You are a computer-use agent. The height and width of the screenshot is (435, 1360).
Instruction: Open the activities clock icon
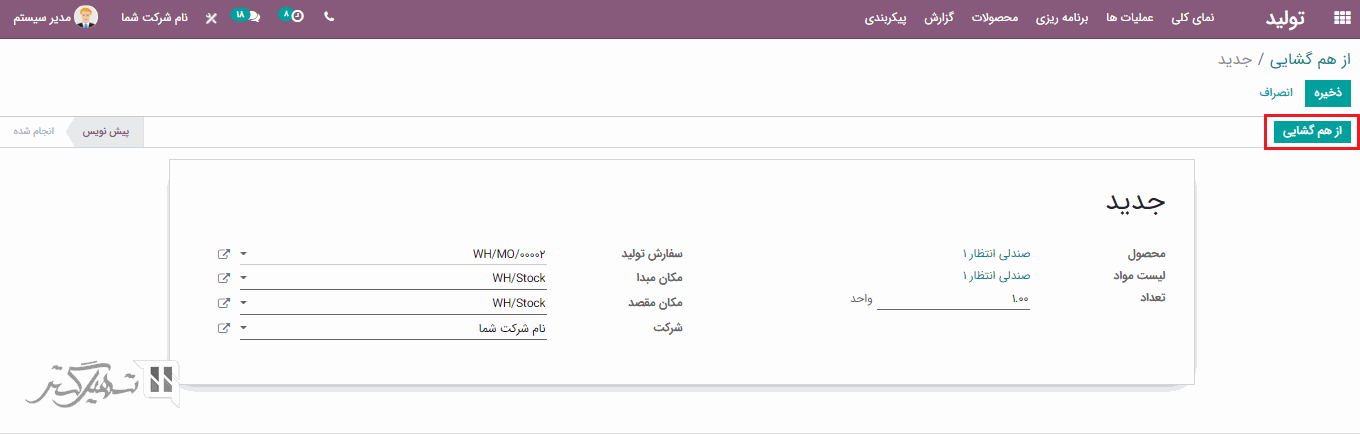[x=295, y=17]
